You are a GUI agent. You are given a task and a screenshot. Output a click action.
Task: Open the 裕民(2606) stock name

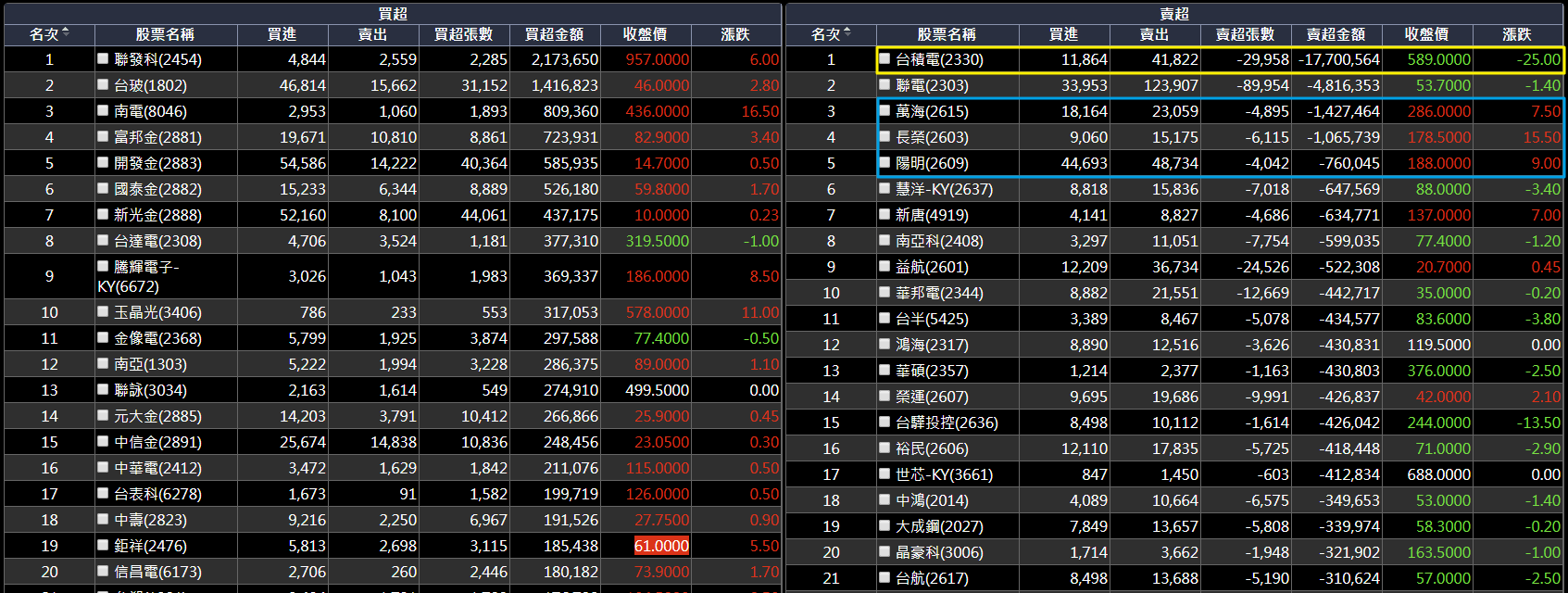pyautogui.click(x=932, y=448)
